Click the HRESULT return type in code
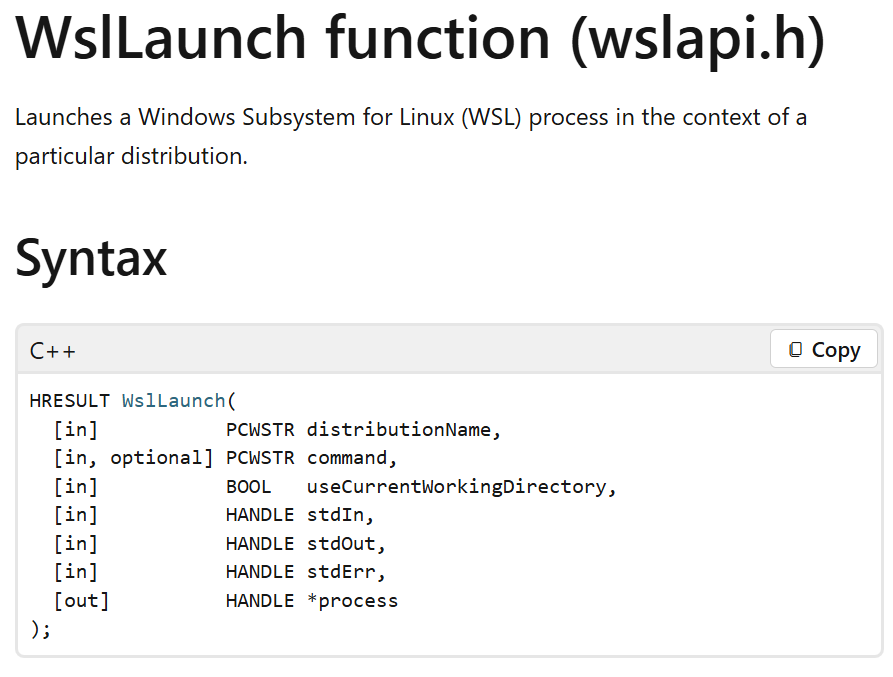This screenshot has height=677, width=893. (x=70, y=401)
